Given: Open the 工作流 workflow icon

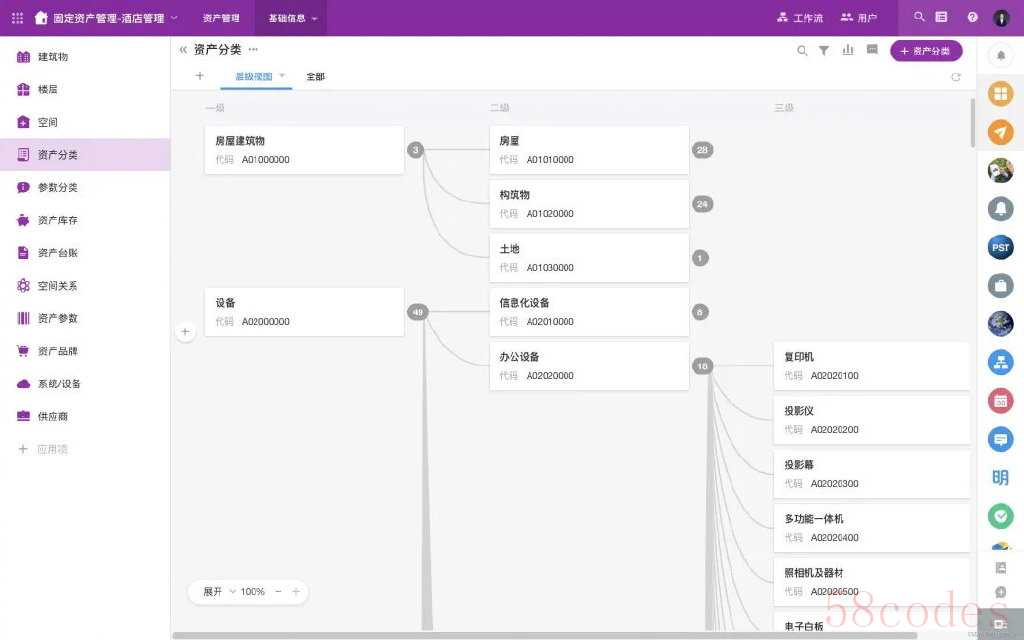Looking at the screenshot, I should click(x=799, y=18).
